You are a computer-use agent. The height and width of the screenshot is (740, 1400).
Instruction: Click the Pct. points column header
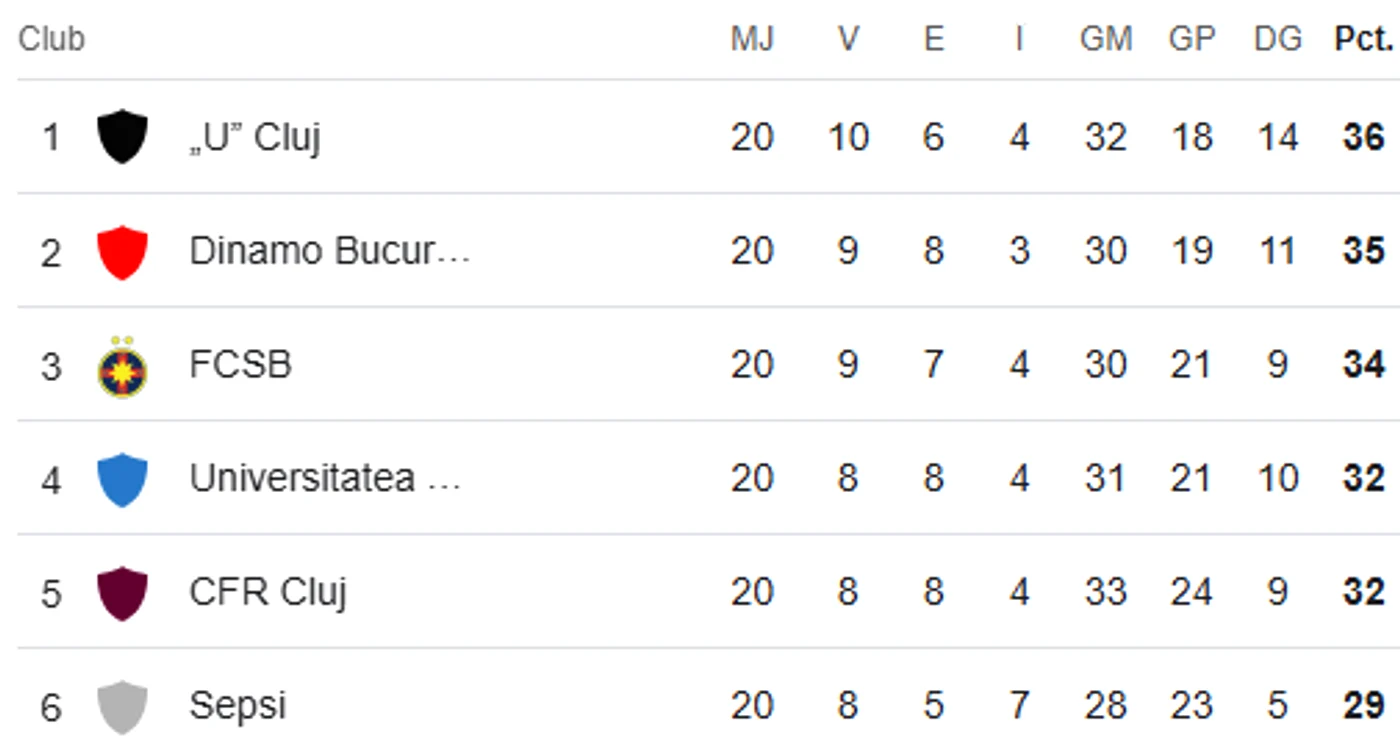1363,39
